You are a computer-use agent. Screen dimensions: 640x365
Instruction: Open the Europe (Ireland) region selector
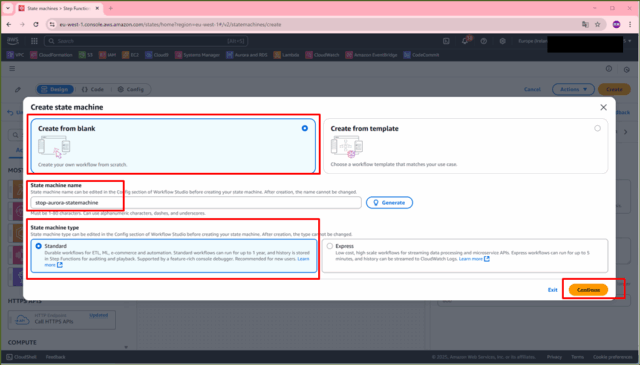[532, 41]
